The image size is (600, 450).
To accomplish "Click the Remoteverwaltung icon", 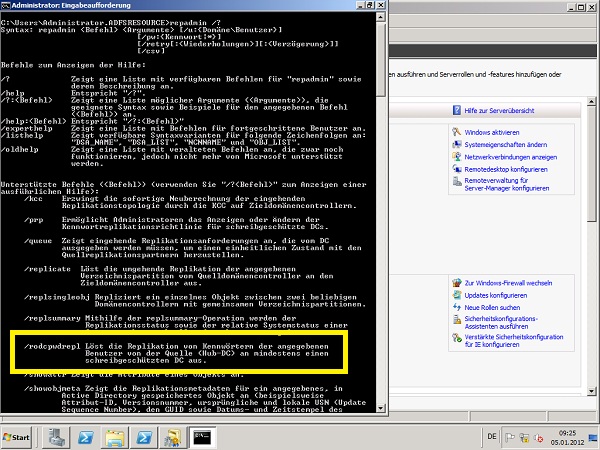I will tap(457, 181).
